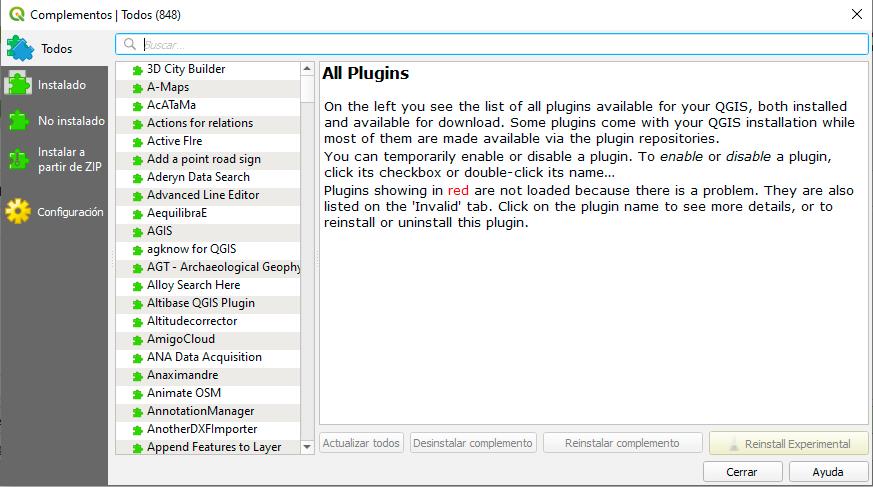Click the Instalar a partir de ZIP icon

18,159
